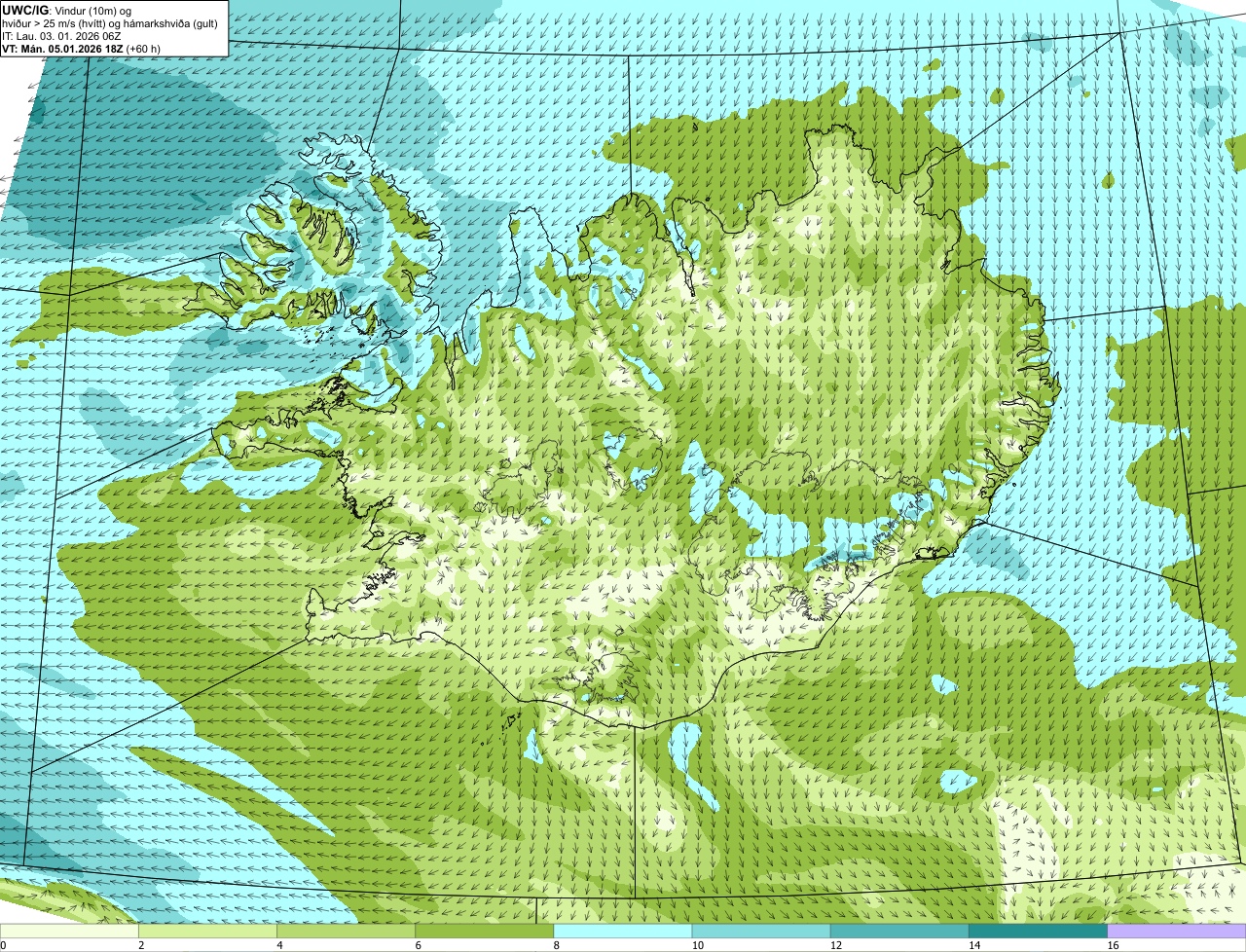Click the legend scale label '6'
Screen dimensions: 1246x952
coord(419,945)
